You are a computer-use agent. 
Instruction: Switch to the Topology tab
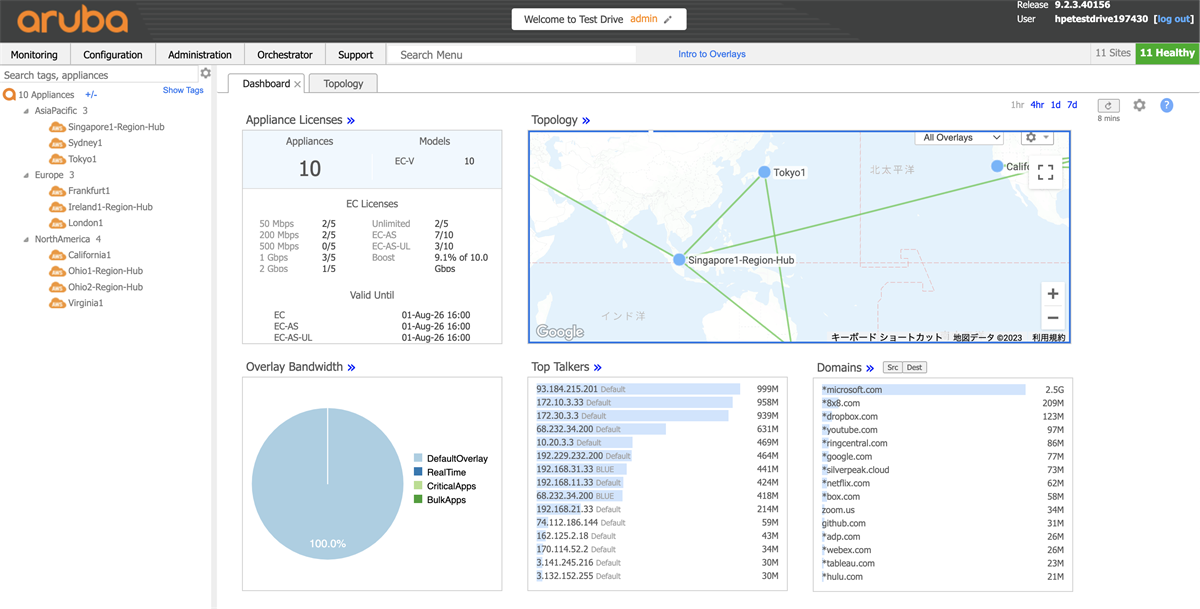click(343, 83)
